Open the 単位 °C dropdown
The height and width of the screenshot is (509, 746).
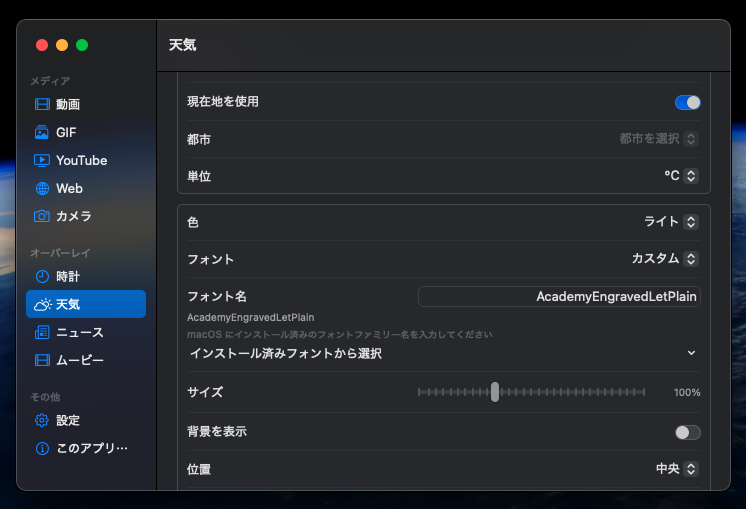pyautogui.click(x=681, y=176)
